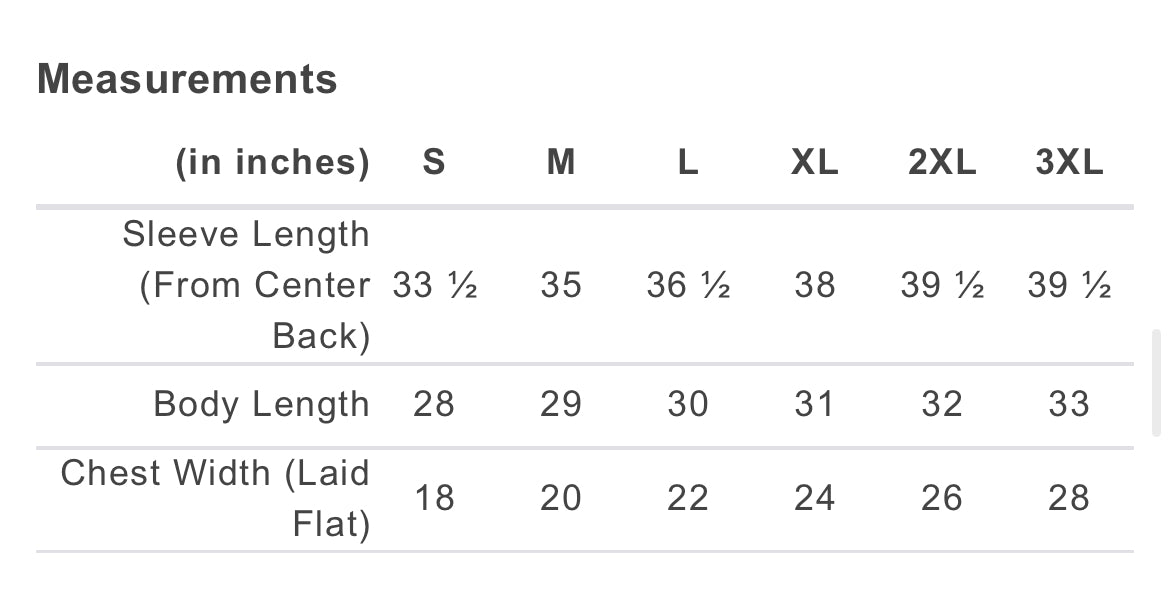Choose the XL size column header
The height and width of the screenshot is (595, 1170).
click(x=814, y=162)
